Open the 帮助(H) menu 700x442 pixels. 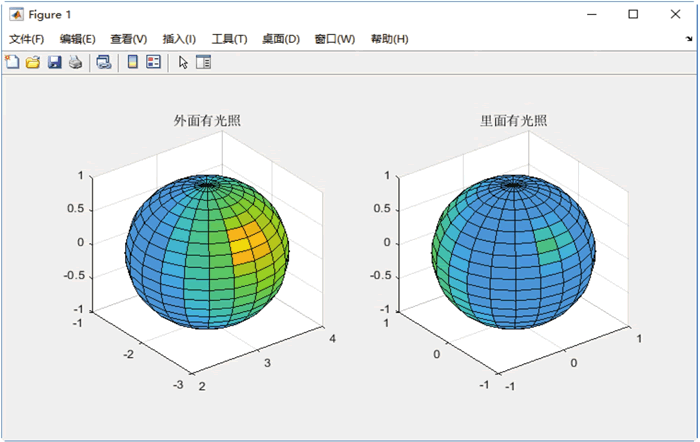389,39
